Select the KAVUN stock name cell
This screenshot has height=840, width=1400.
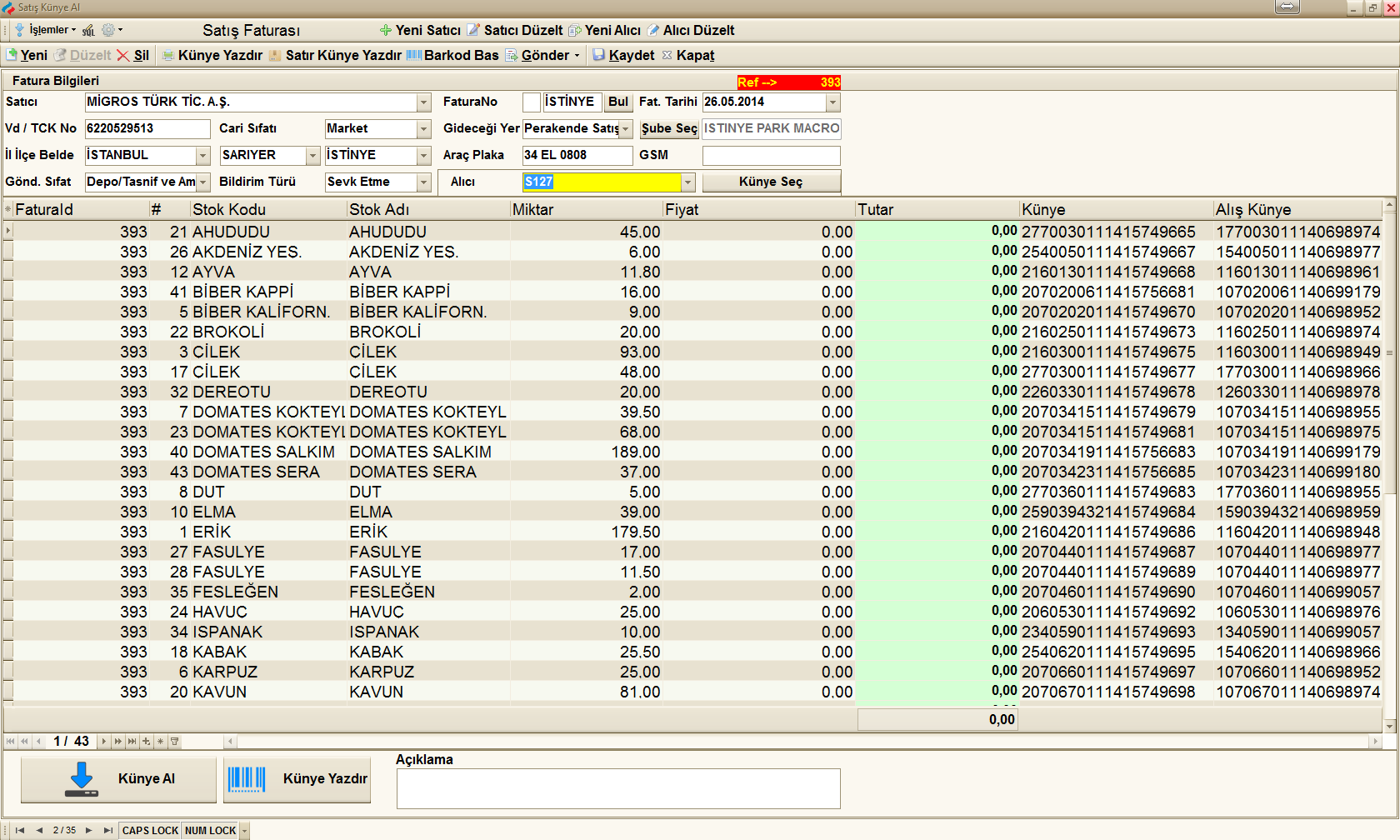427,692
